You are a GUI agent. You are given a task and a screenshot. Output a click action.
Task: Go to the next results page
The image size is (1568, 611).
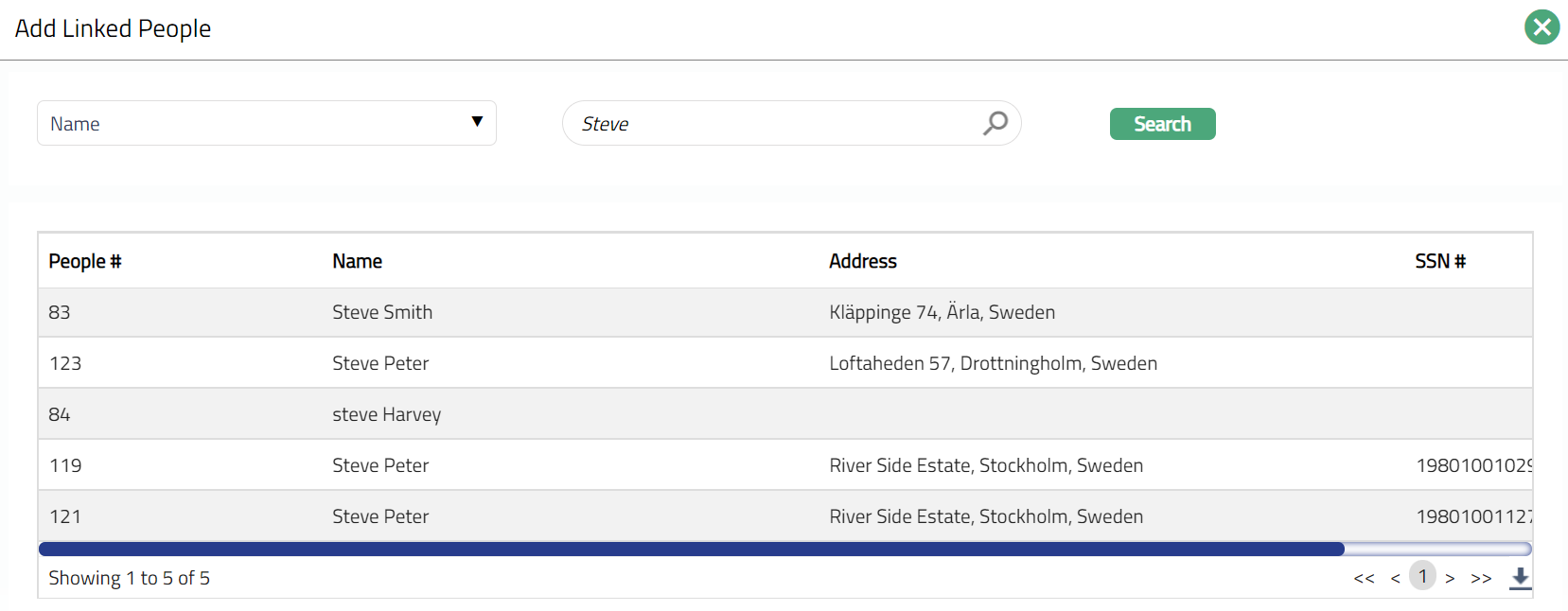(x=1450, y=578)
